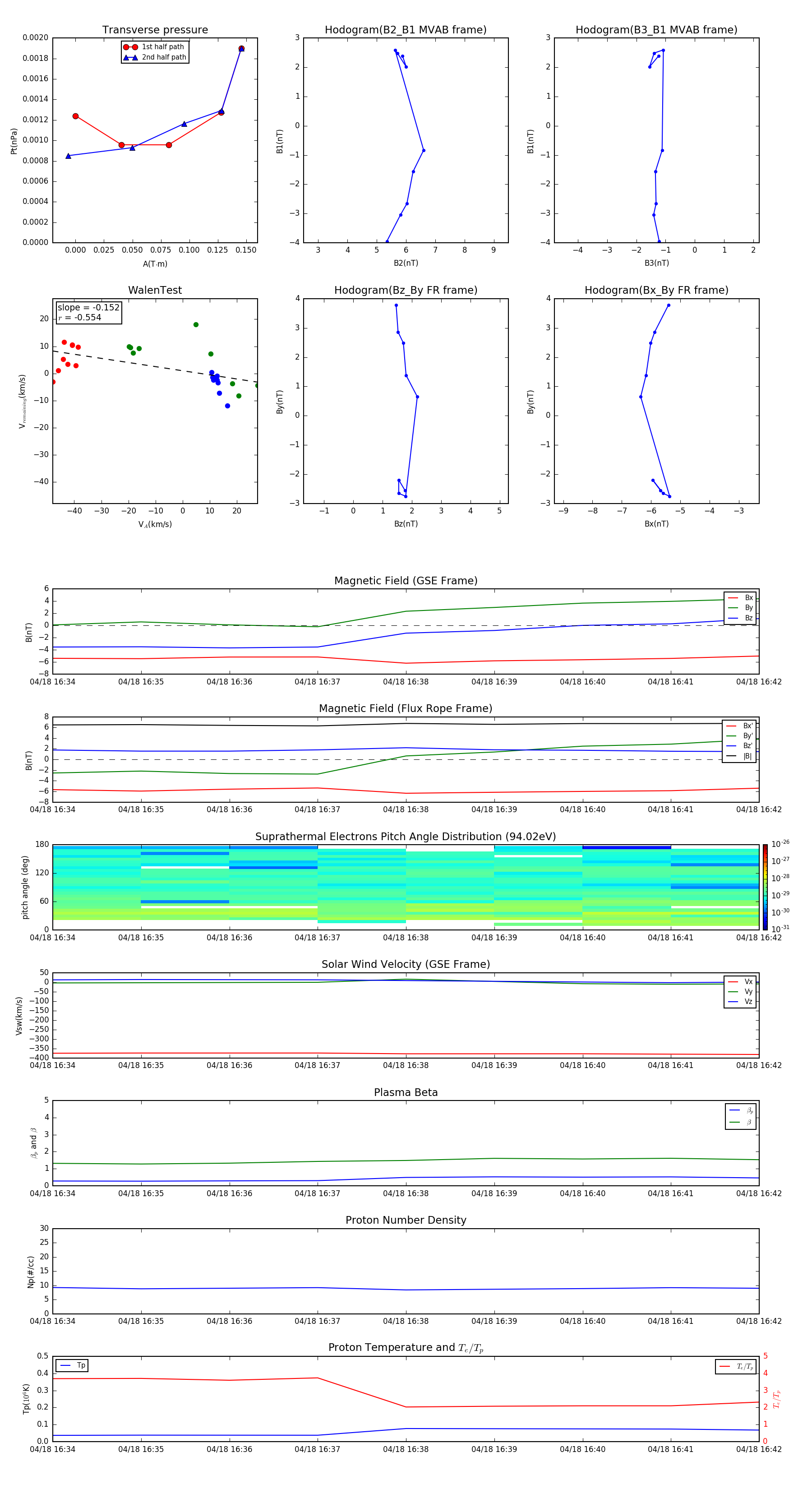
Task: Click the 'Bx' entry in GSE legend
Action: [x=740, y=598]
